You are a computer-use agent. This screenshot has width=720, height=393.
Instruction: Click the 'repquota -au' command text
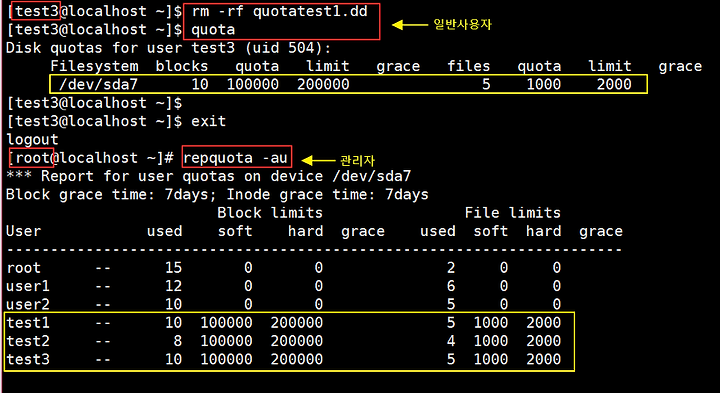click(236, 158)
